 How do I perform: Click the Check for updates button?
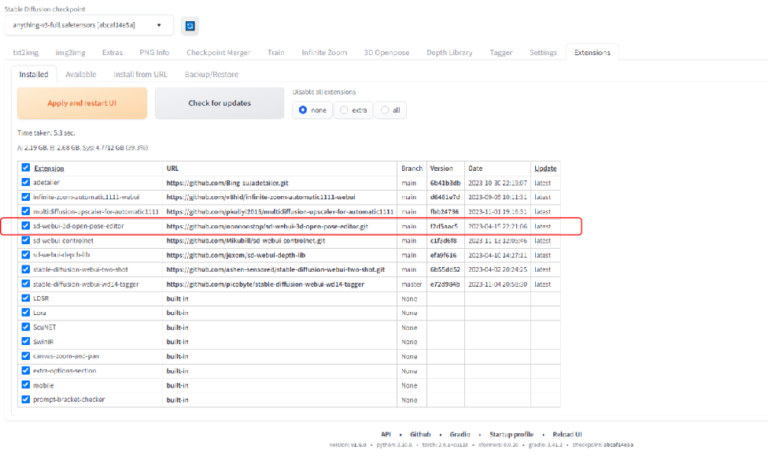coord(219,102)
